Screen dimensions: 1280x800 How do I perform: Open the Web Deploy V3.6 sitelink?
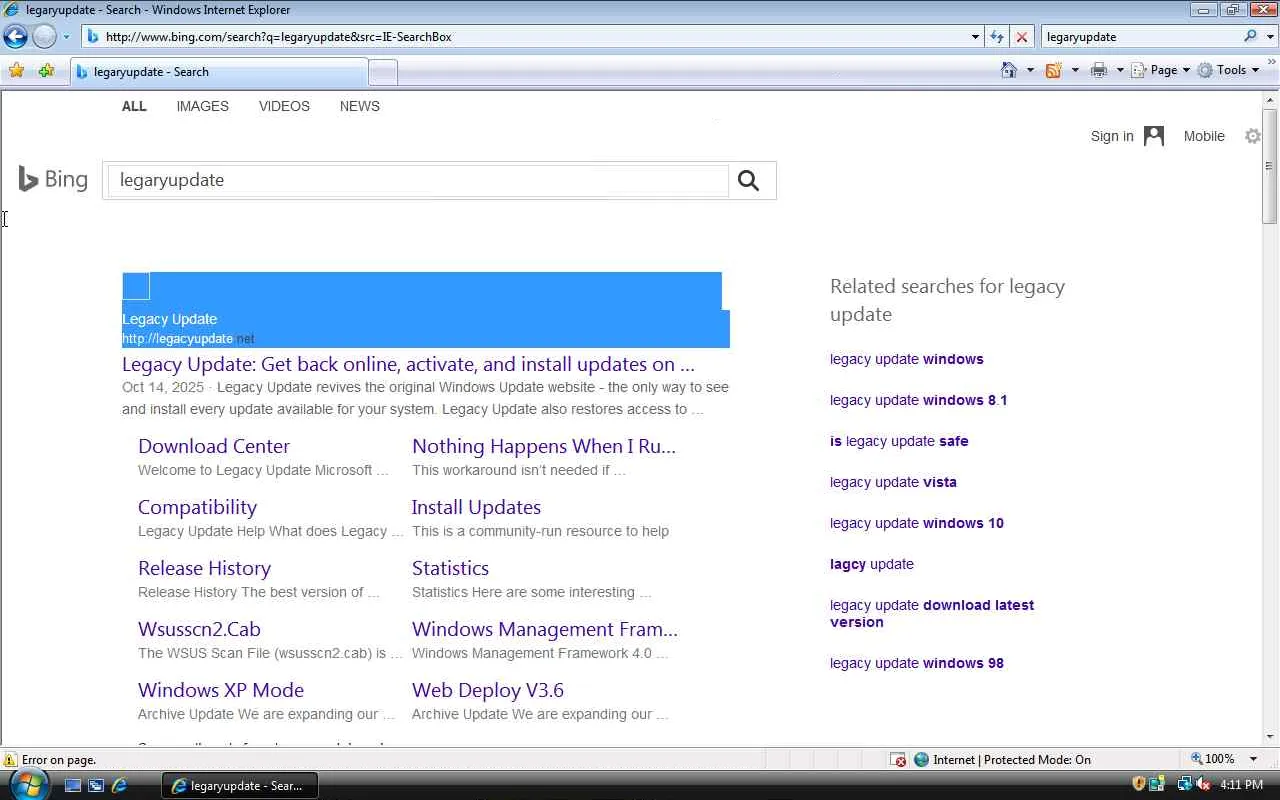(x=488, y=690)
